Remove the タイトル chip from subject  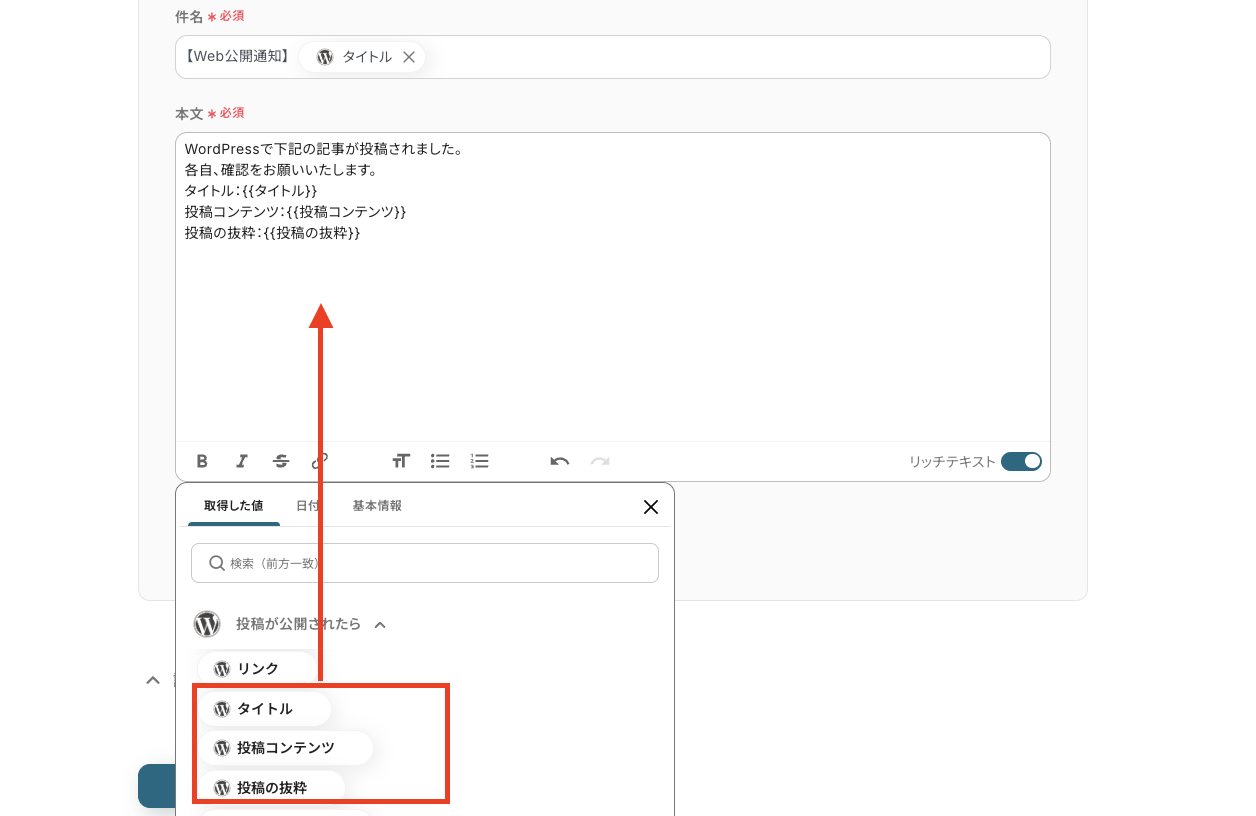409,57
